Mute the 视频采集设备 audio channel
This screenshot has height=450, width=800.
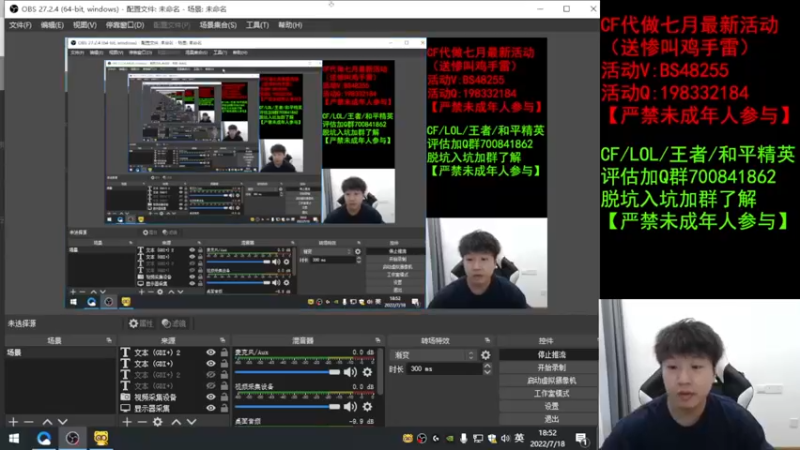(x=350, y=407)
